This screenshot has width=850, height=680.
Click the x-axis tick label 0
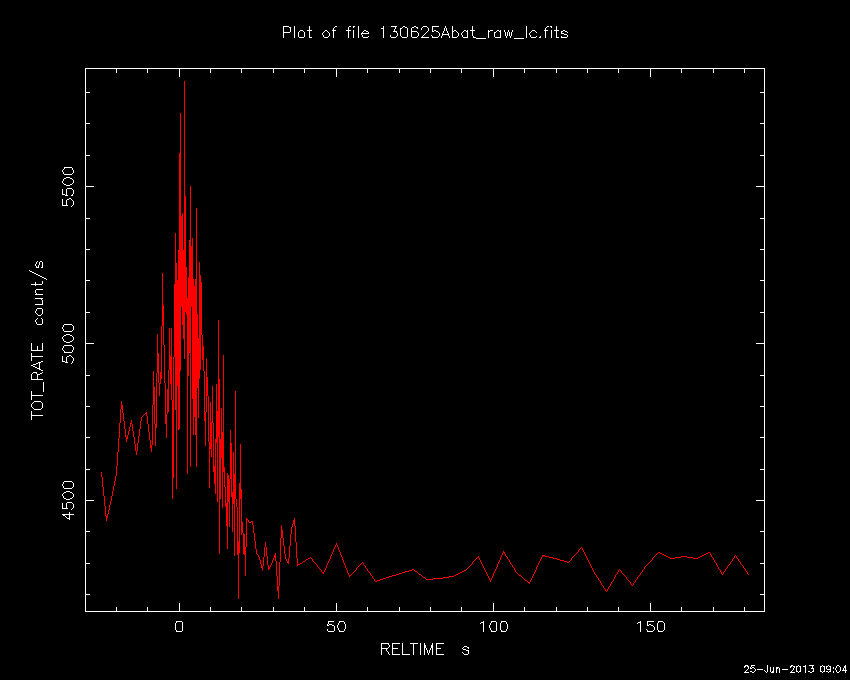click(x=179, y=627)
